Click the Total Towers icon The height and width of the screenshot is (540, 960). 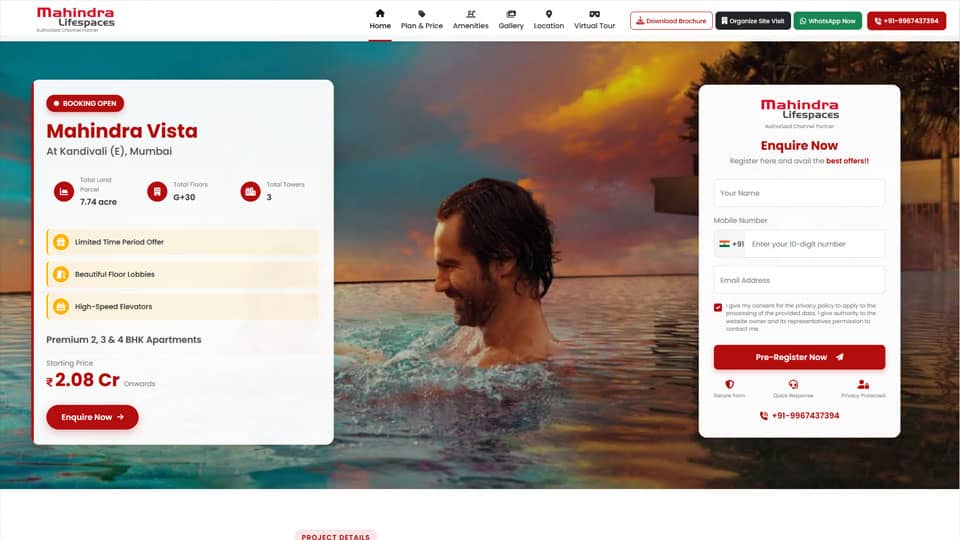click(250, 192)
